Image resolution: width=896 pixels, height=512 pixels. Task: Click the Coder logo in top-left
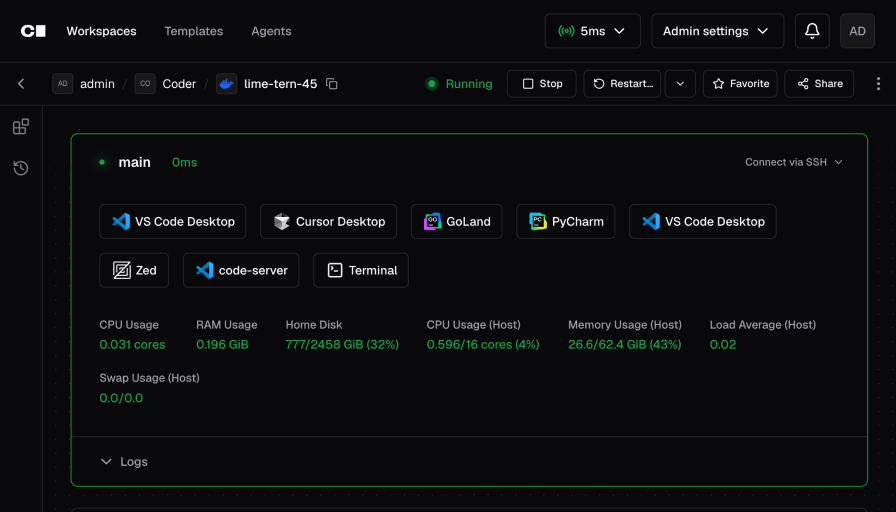coord(33,31)
